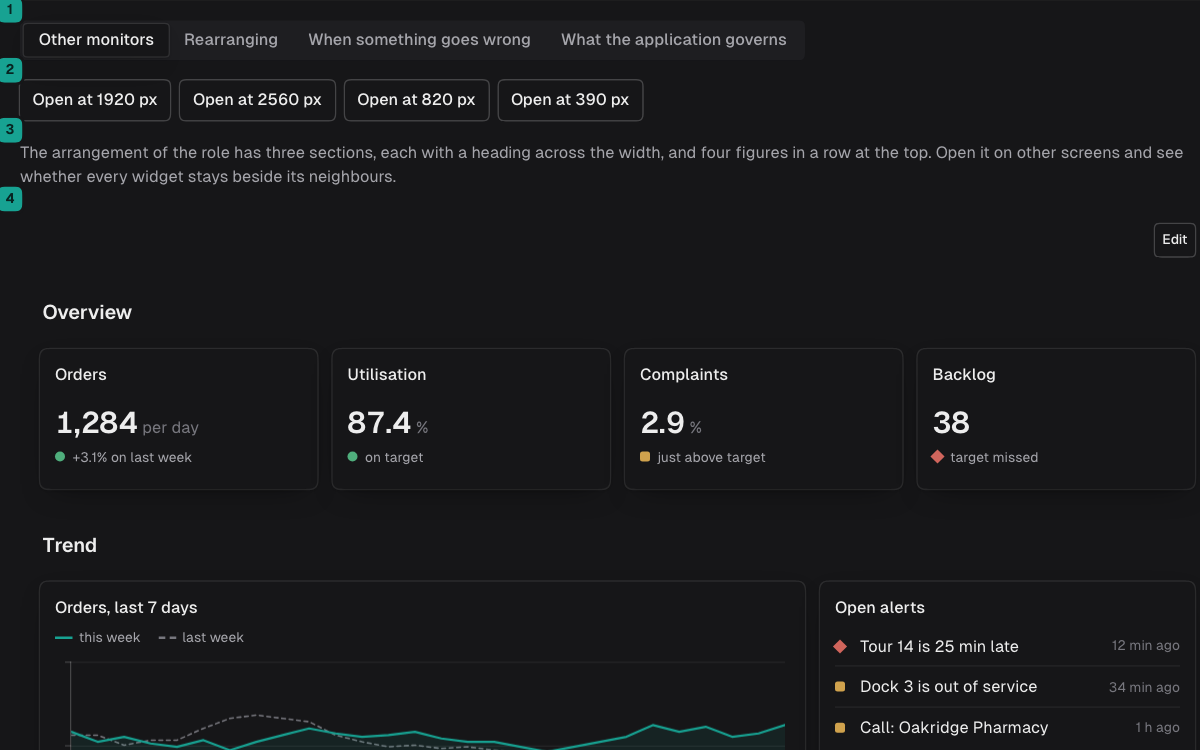Click the dashed line legend marker for last week

[167, 638]
